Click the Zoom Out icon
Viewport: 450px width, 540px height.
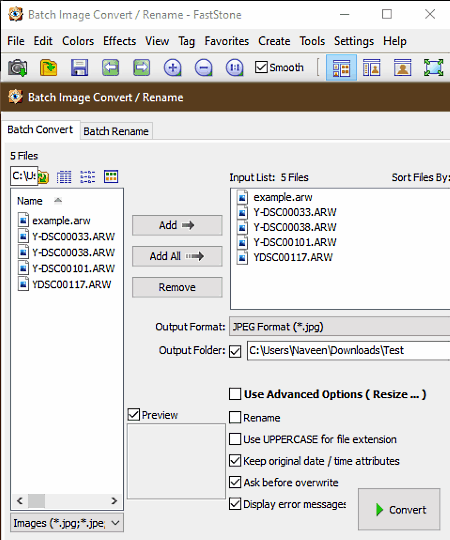(x=203, y=68)
